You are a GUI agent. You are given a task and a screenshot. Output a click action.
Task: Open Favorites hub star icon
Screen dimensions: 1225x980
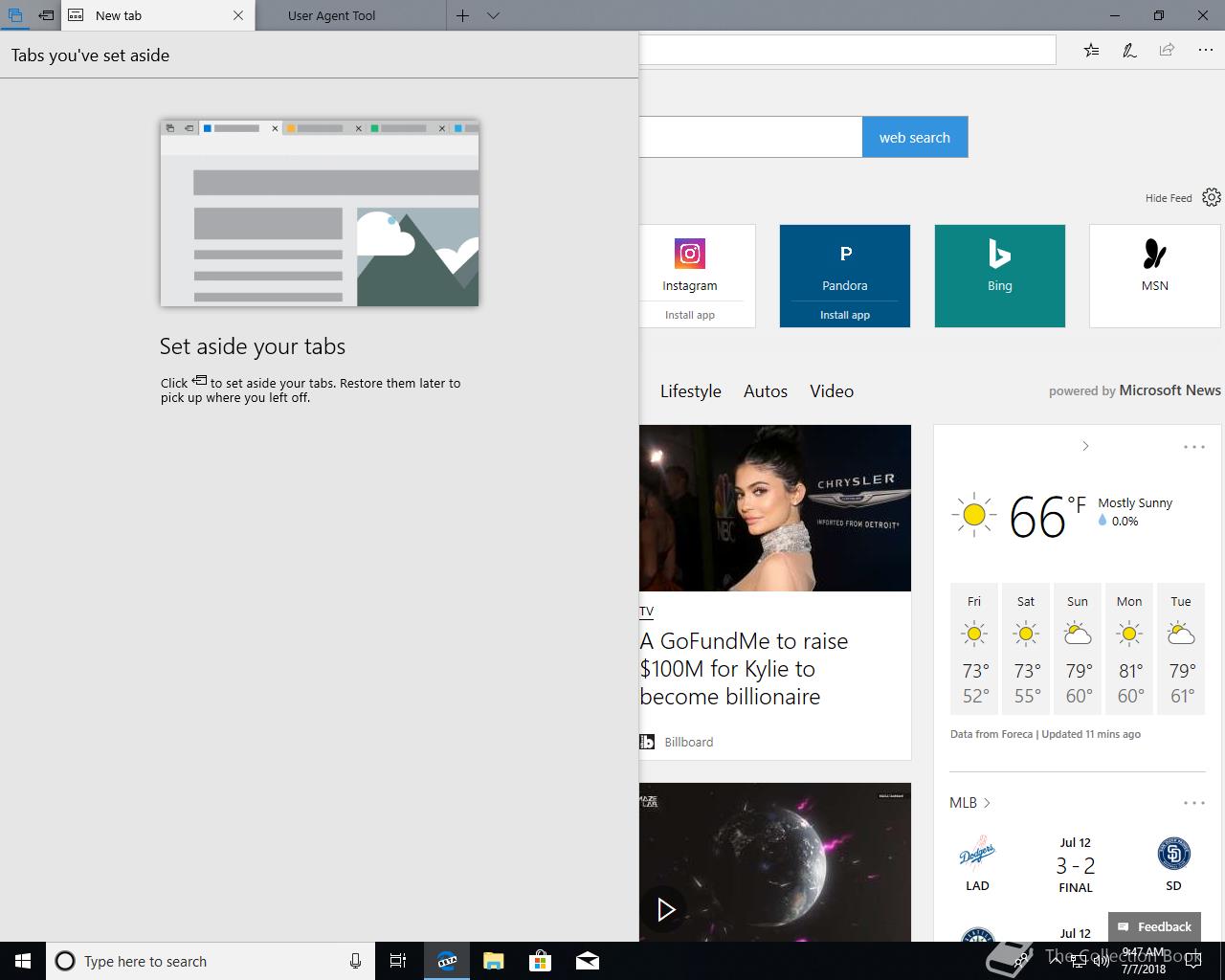[1092, 50]
